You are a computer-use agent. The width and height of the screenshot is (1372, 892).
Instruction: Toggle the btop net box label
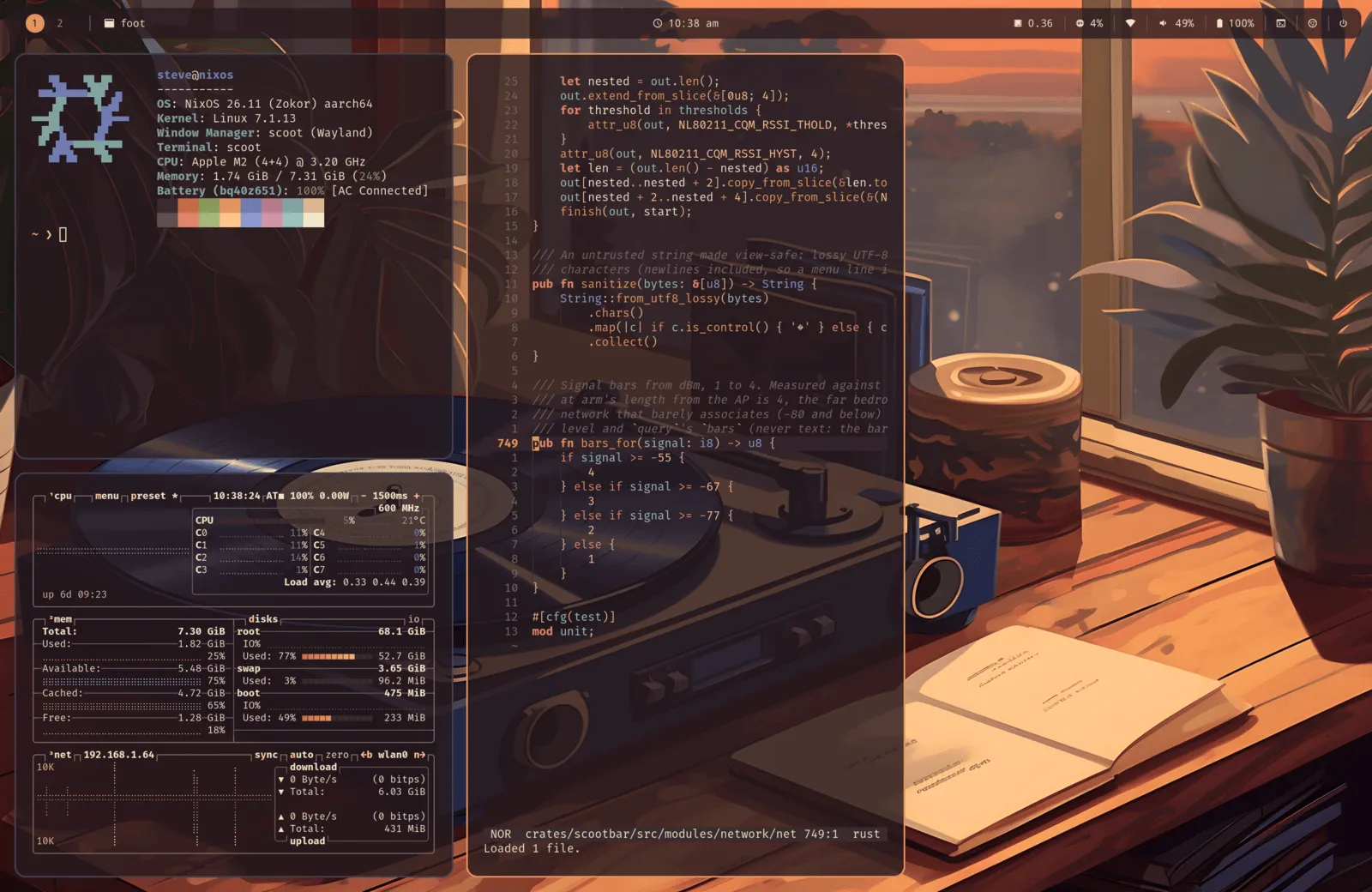click(61, 755)
